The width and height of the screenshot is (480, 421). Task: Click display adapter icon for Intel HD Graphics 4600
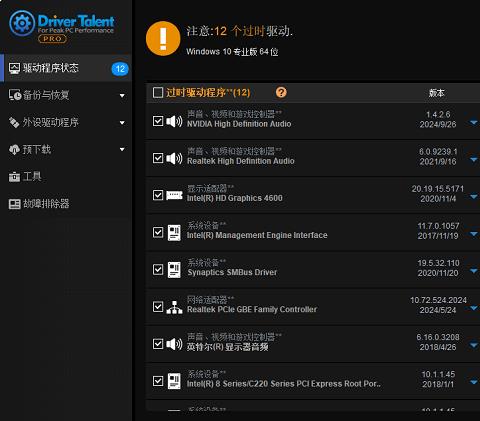coord(174,195)
